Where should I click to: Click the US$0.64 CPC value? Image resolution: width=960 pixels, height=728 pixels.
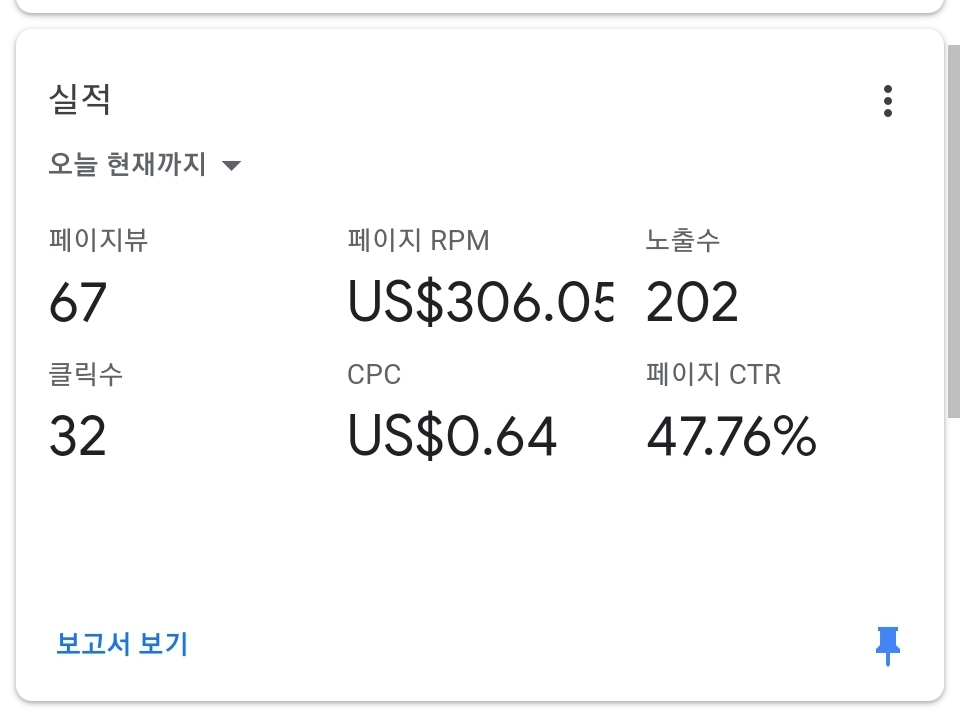pos(452,437)
